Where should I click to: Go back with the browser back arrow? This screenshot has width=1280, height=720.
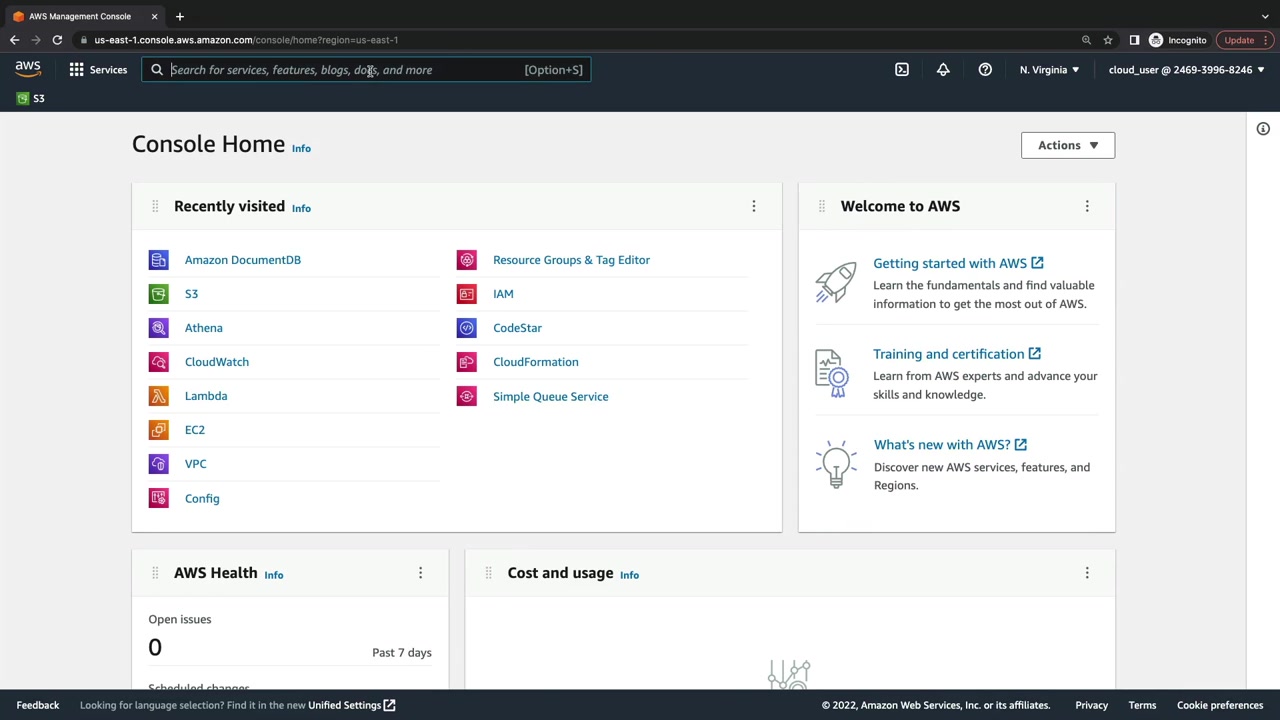(x=14, y=40)
